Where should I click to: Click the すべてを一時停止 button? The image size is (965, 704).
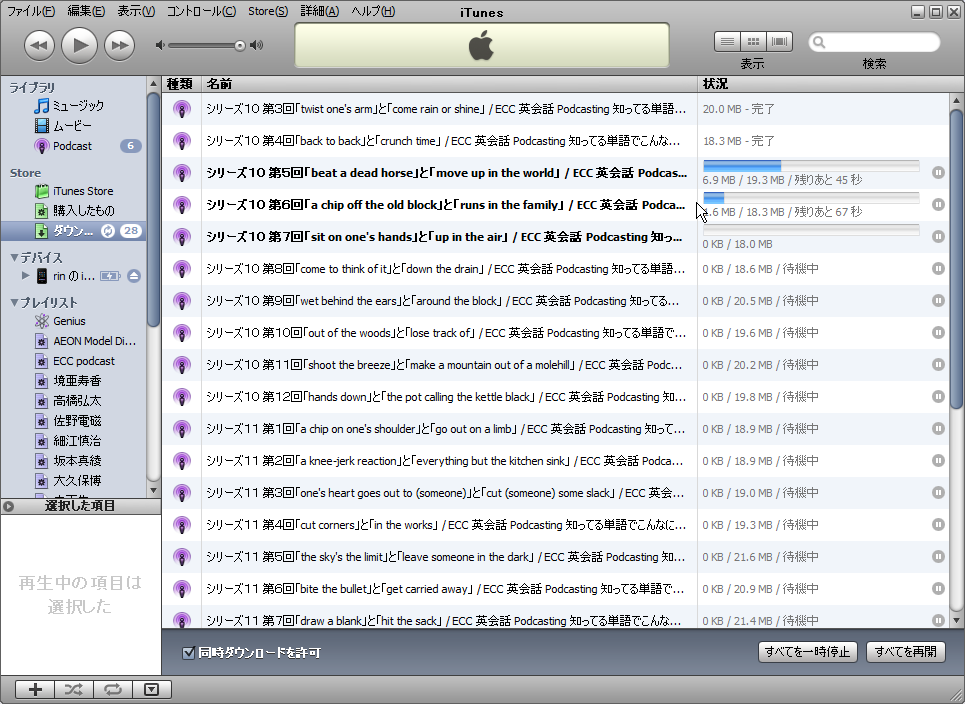[x=807, y=652]
